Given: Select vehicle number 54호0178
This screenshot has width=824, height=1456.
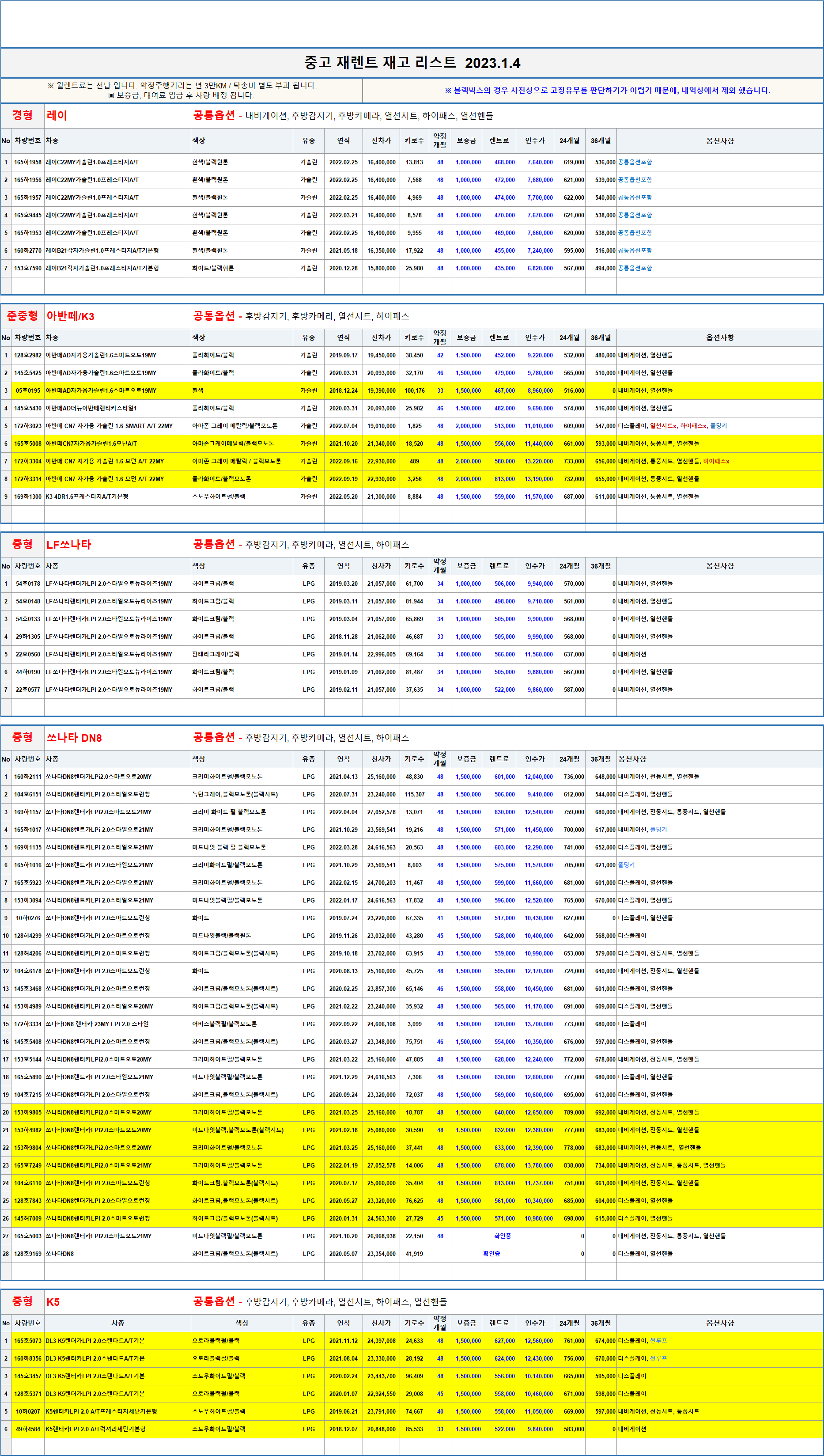Looking at the screenshot, I should (28, 584).
